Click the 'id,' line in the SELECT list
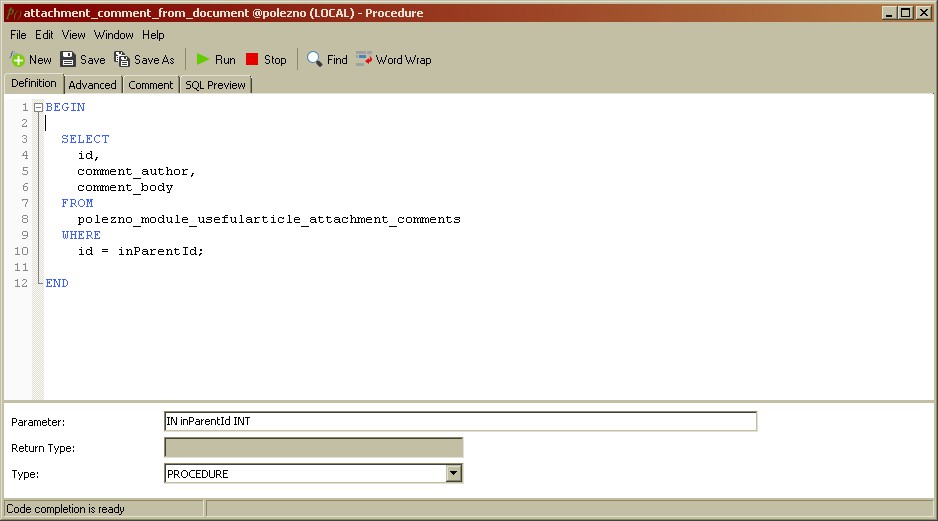938x521 pixels. pos(88,156)
